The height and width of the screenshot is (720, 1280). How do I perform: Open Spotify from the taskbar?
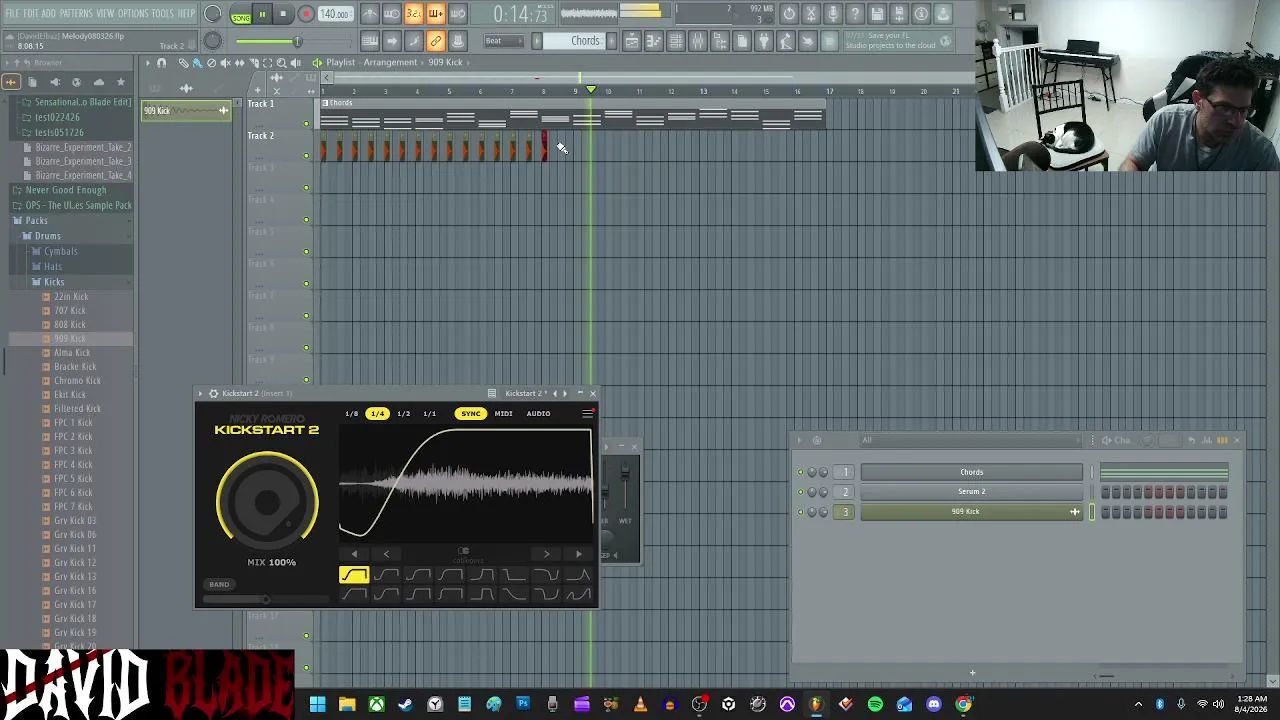pyautogui.click(x=875, y=705)
